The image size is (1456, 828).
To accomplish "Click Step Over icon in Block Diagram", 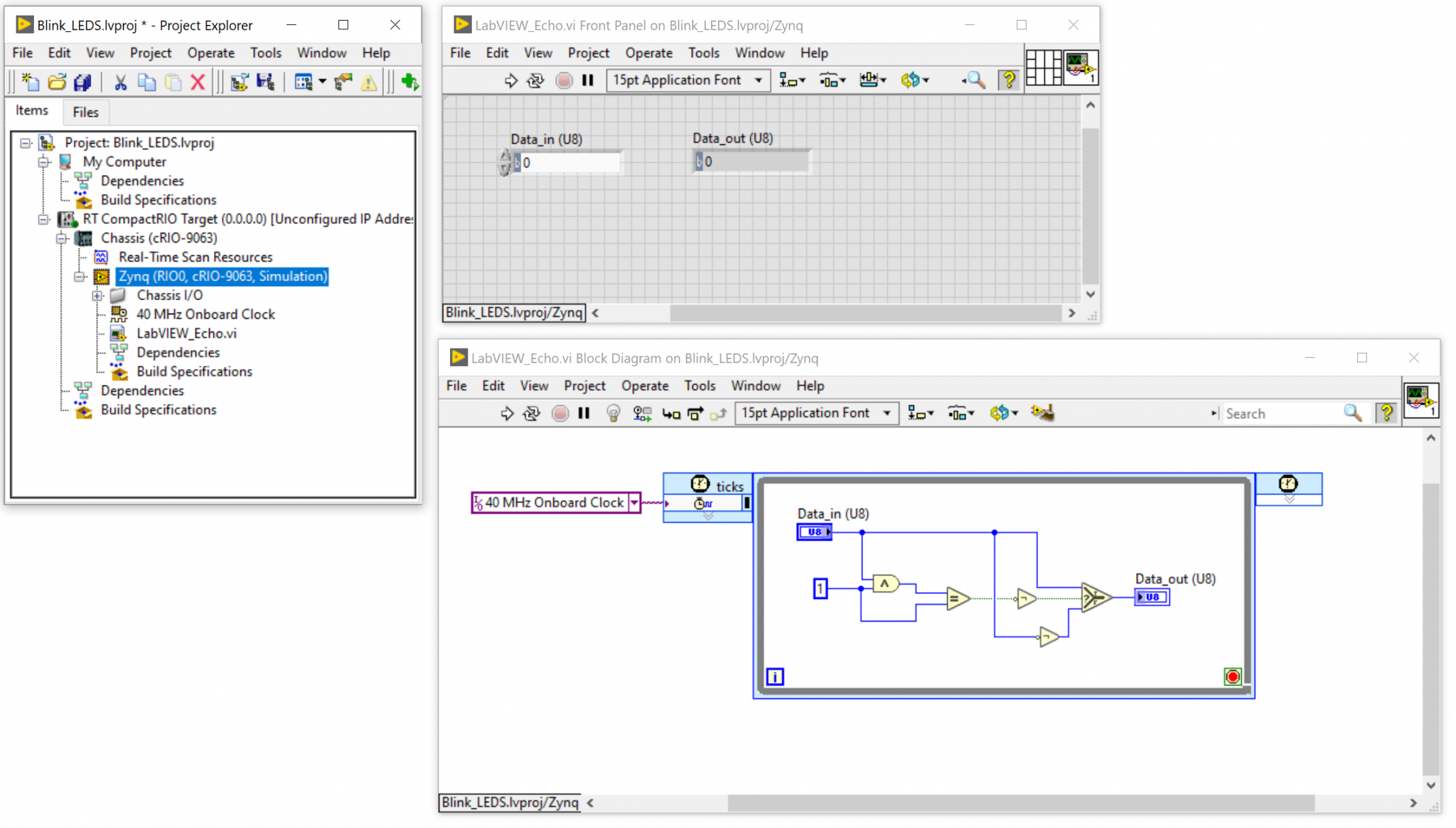I will [x=695, y=413].
